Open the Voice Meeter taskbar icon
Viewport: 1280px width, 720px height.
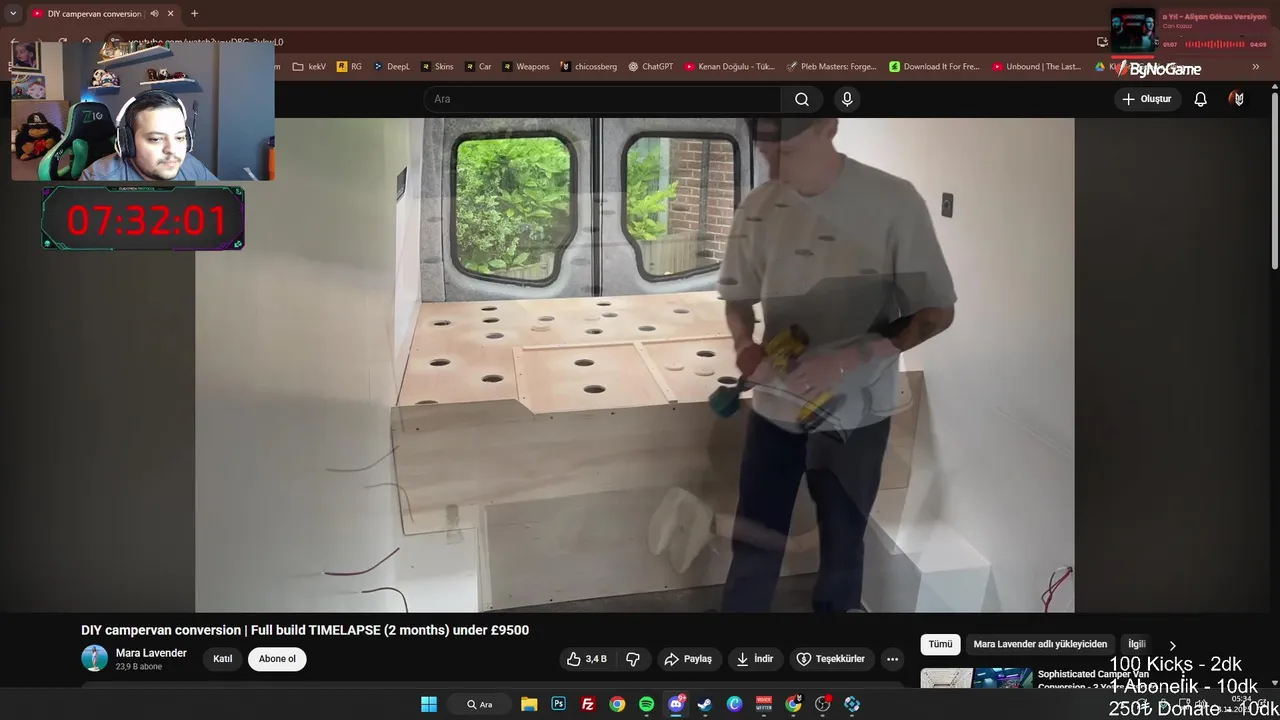[x=764, y=704]
